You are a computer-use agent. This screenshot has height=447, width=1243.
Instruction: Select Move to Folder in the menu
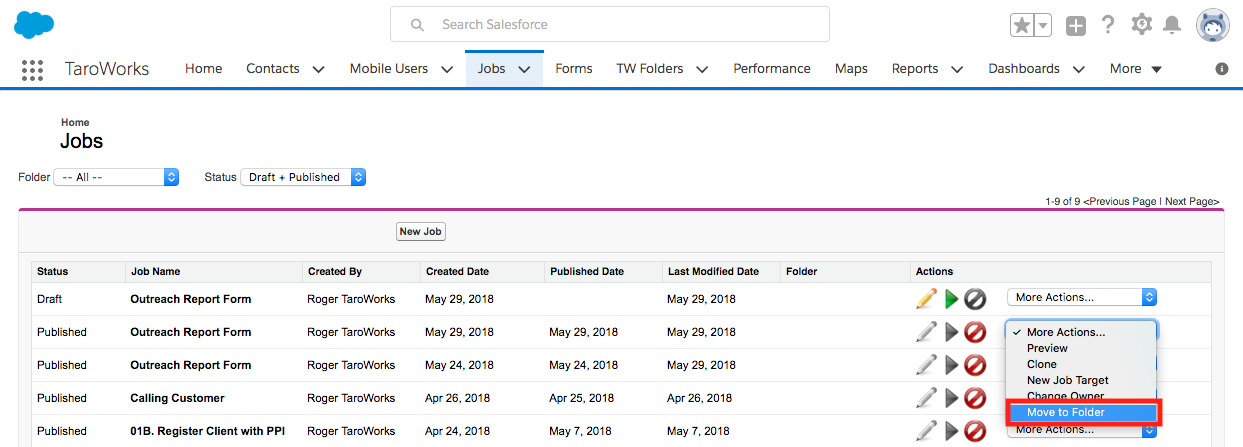tap(1082, 412)
